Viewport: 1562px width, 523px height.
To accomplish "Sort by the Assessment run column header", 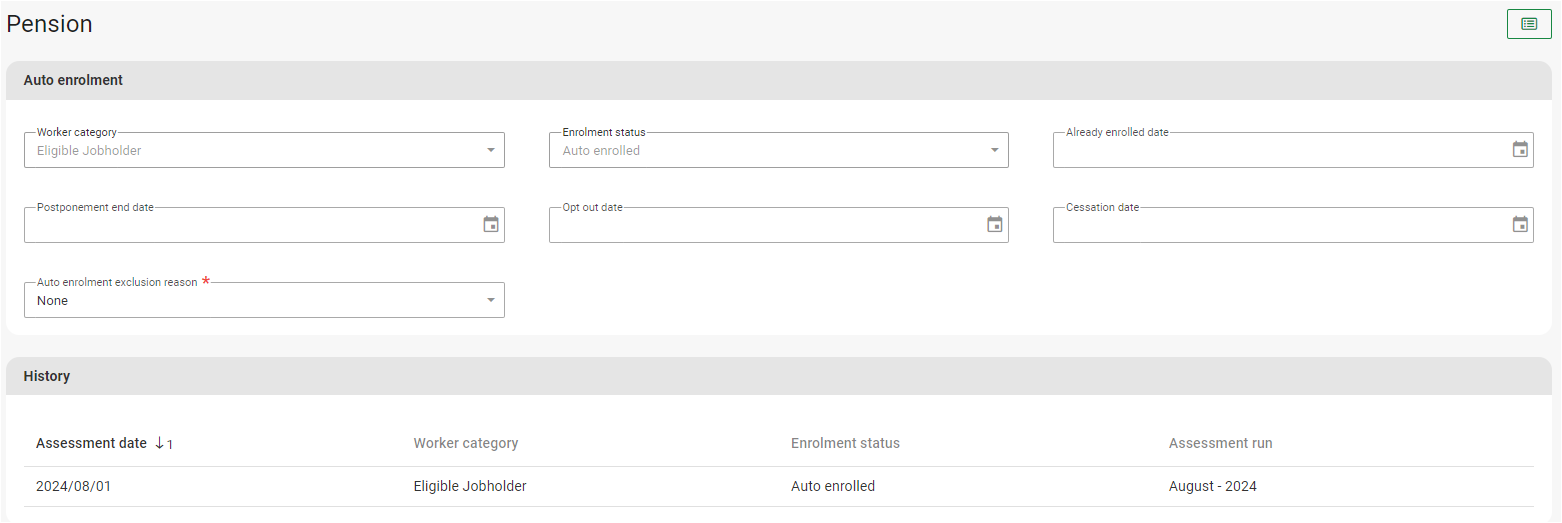I will 1220,443.
